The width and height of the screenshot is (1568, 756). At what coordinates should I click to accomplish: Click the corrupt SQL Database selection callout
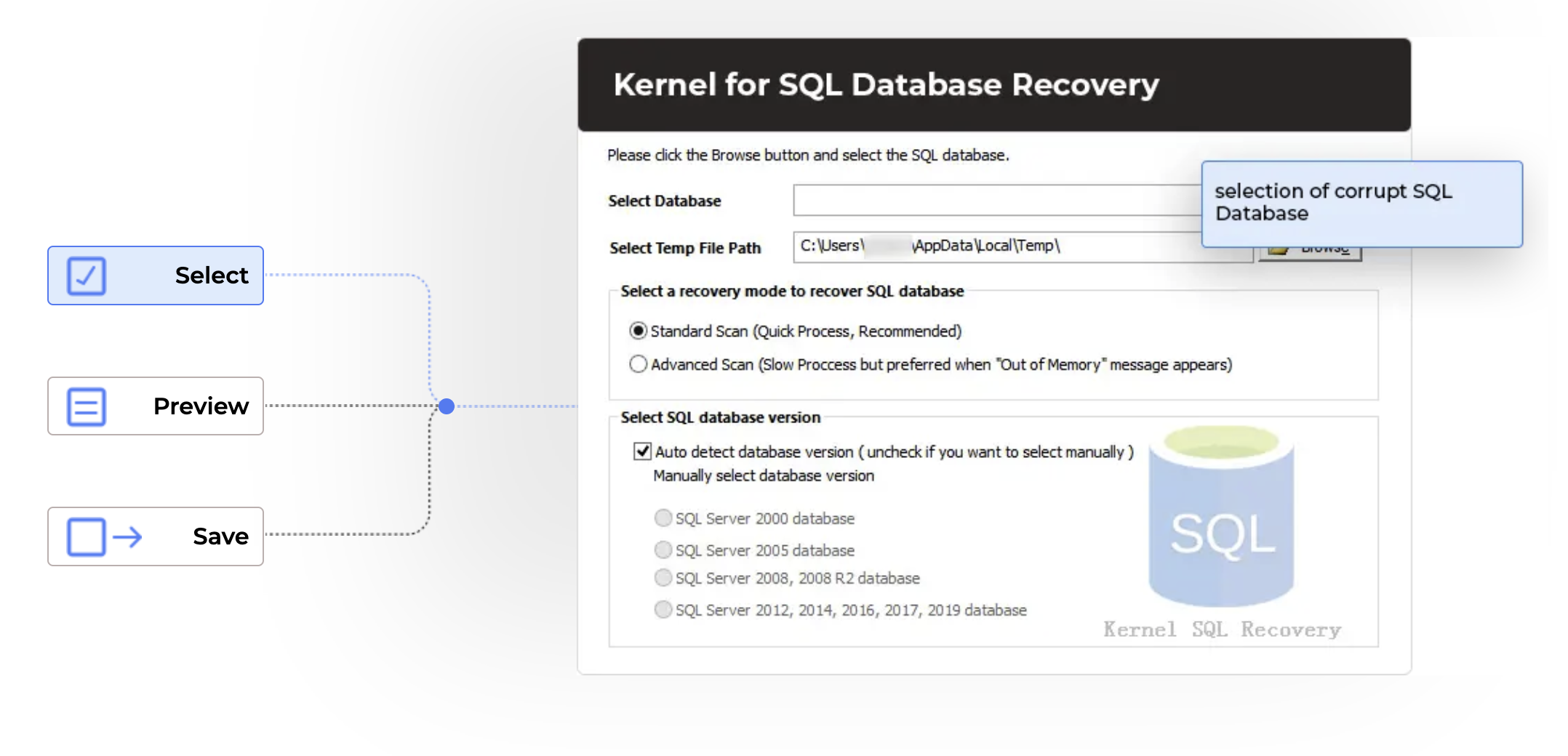(1361, 203)
